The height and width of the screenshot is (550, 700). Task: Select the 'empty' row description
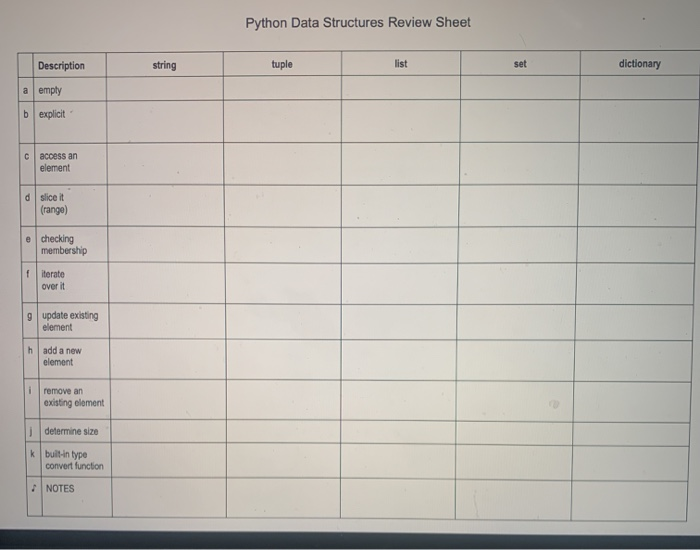[50, 90]
